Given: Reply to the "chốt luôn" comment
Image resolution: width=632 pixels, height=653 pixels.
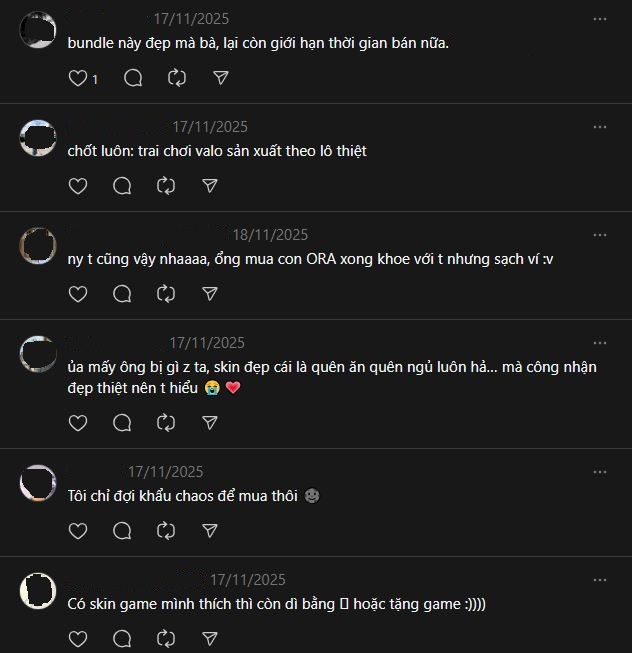Looking at the screenshot, I should coord(122,186).
